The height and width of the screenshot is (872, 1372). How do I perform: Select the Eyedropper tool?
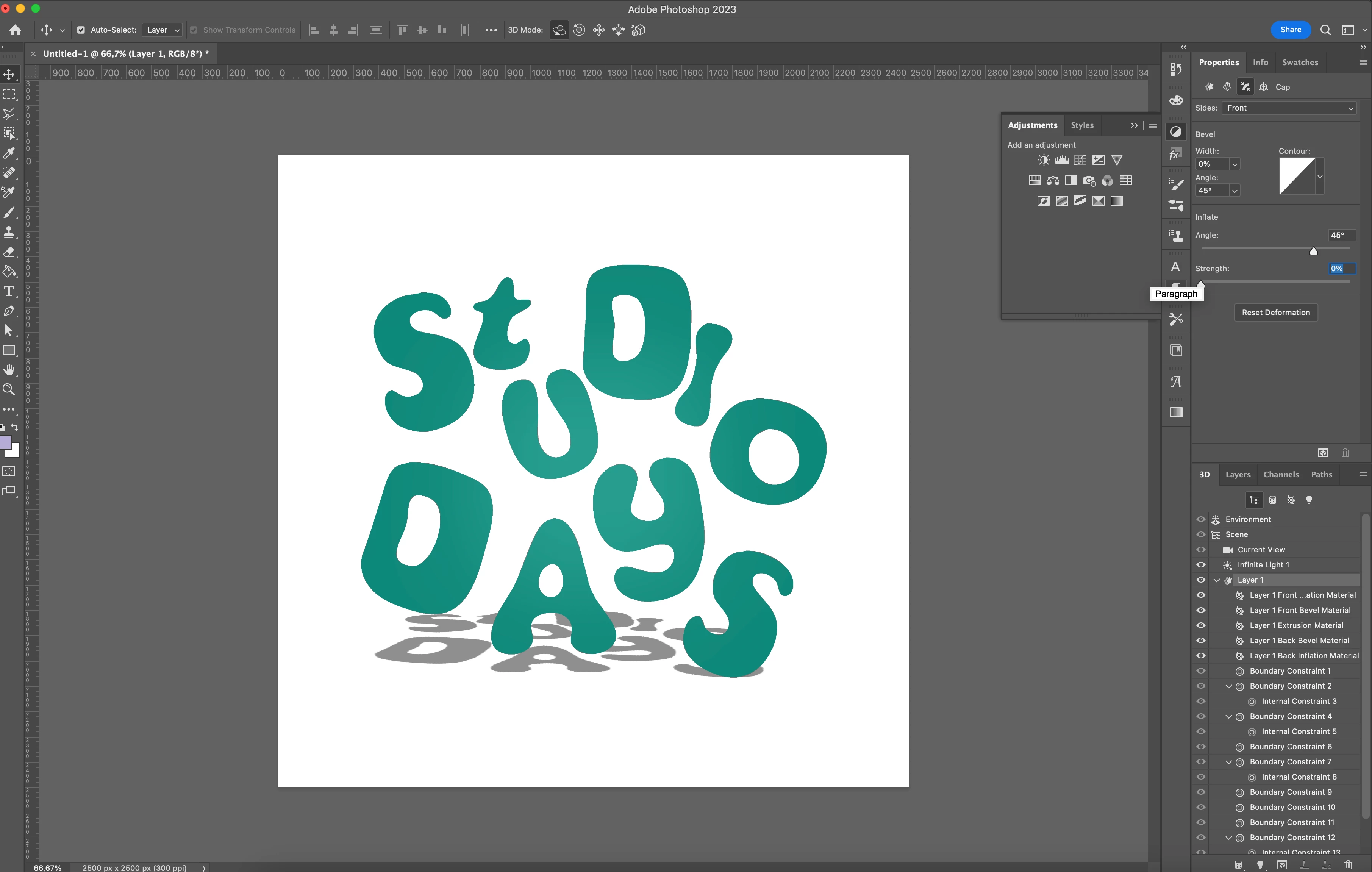point(9,153)
